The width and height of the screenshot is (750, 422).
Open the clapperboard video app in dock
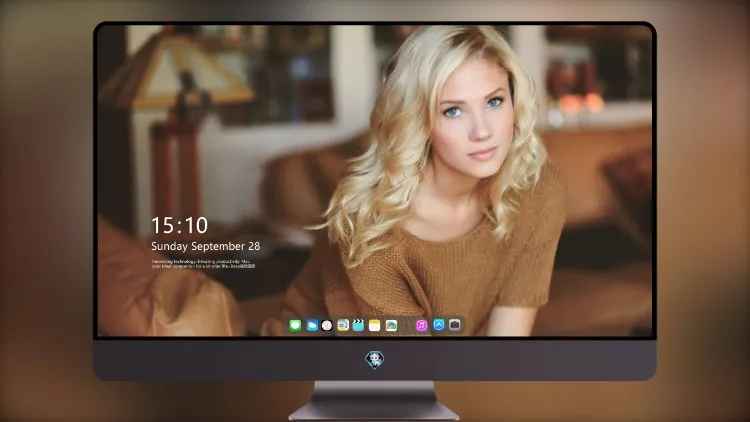tap(358, 325)
